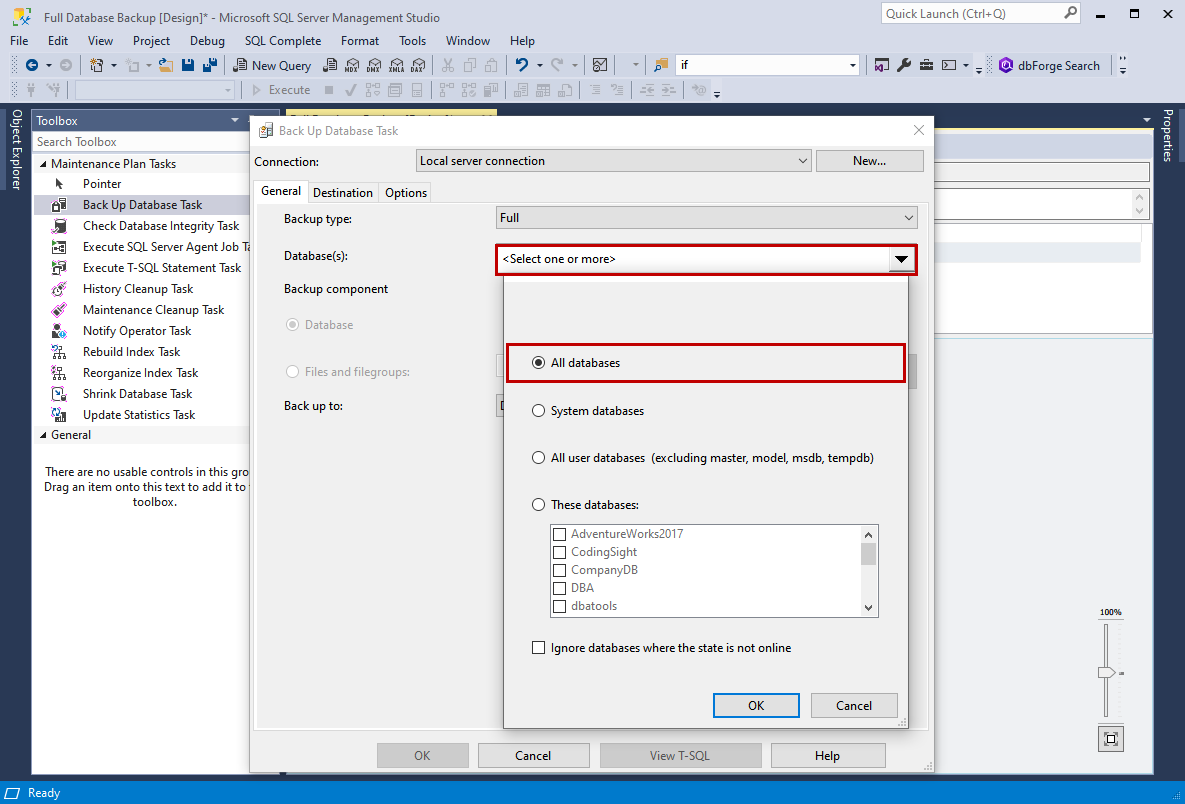Open the New Project dropdown arrow
Viewport: 1185px width, 804px height.
click(114, 66)
